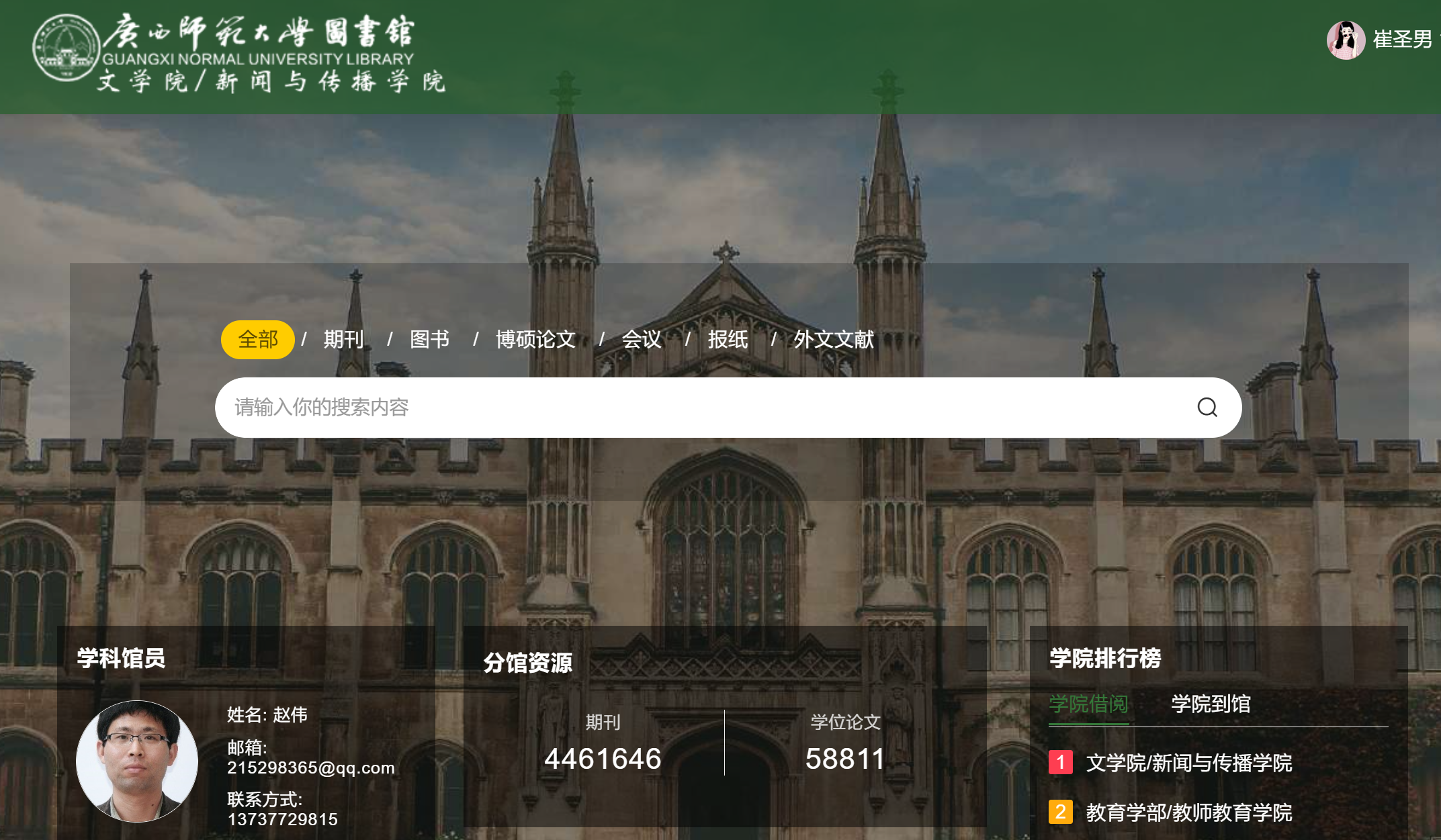Click librarian 赵伟 portrait photo
The width and height of the screenshot is (1441, 840).
(137, 761)
